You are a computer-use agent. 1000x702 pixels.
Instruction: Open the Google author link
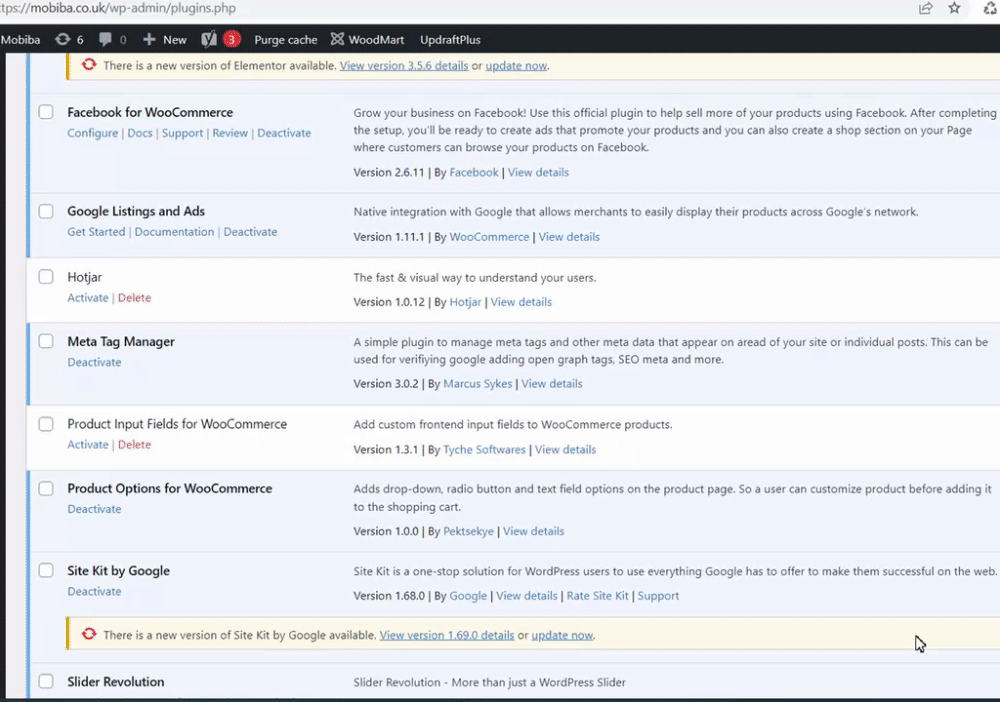pos(468,596)
